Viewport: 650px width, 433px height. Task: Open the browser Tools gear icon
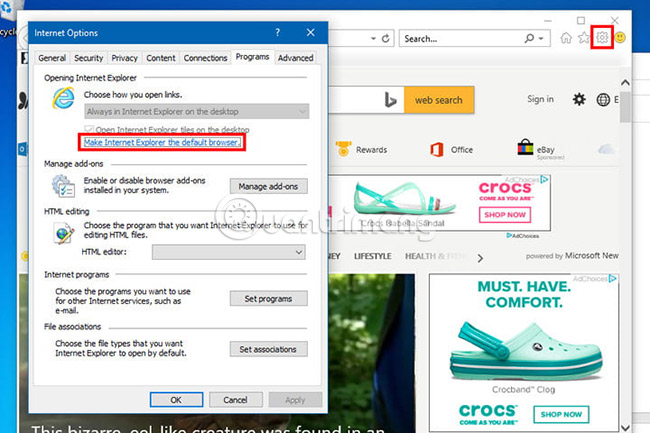(x=602, y=38)
